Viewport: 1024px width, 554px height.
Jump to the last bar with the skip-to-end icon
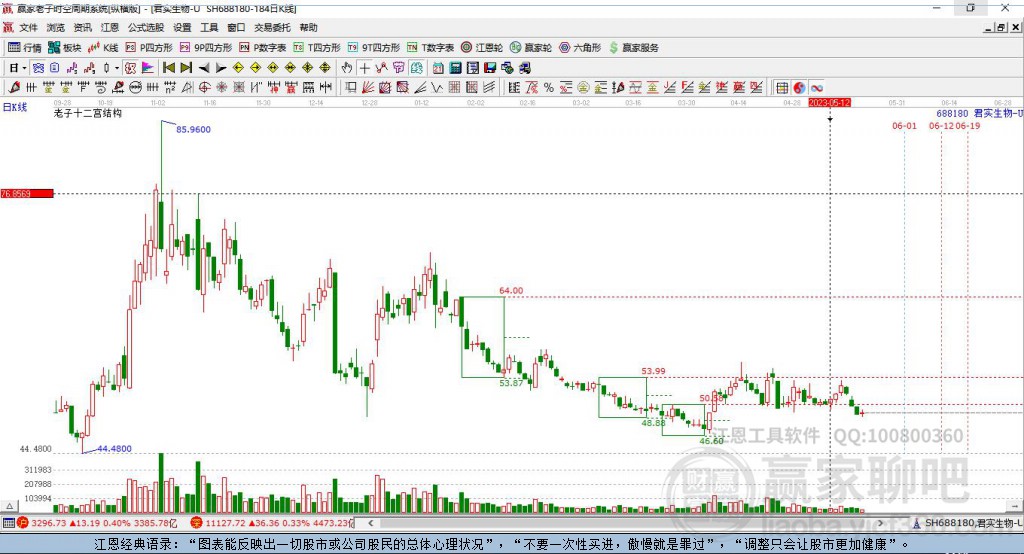pyautogui.click(x=186, y=67)
